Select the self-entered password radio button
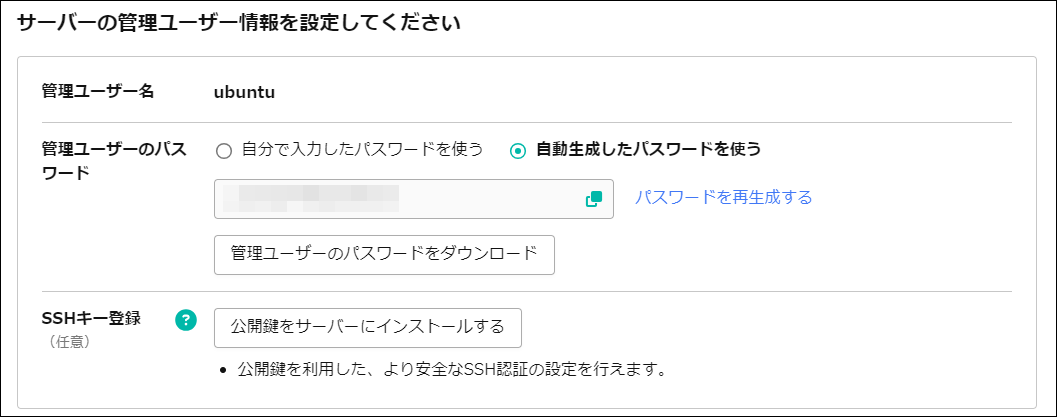Screen dimensions: 1057x417 tap(224, 151)
